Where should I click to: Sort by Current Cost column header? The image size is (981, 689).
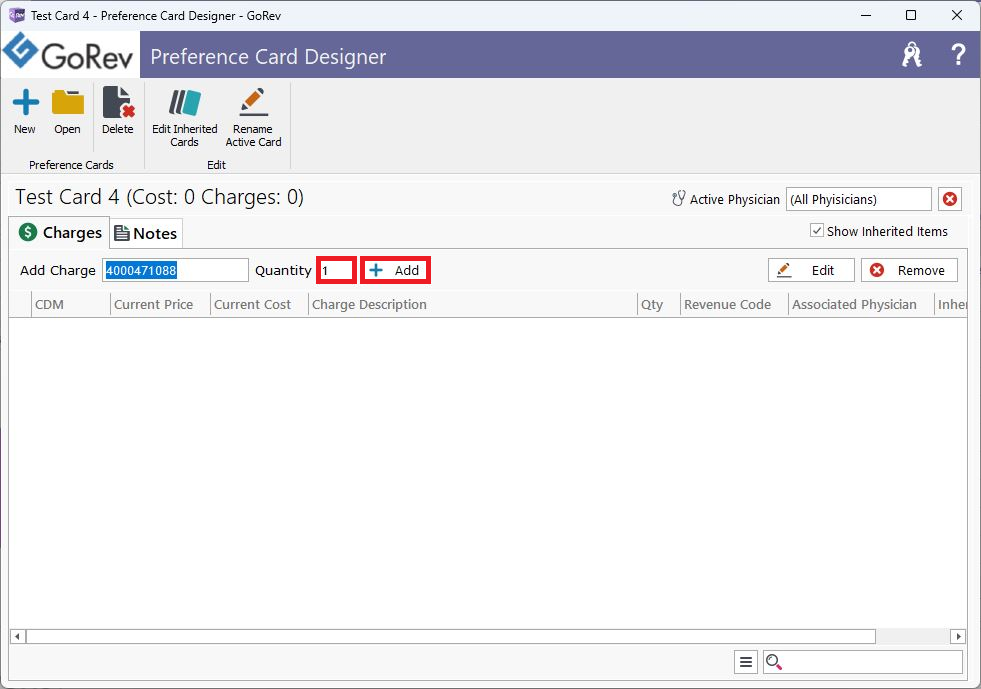(259, 305)
